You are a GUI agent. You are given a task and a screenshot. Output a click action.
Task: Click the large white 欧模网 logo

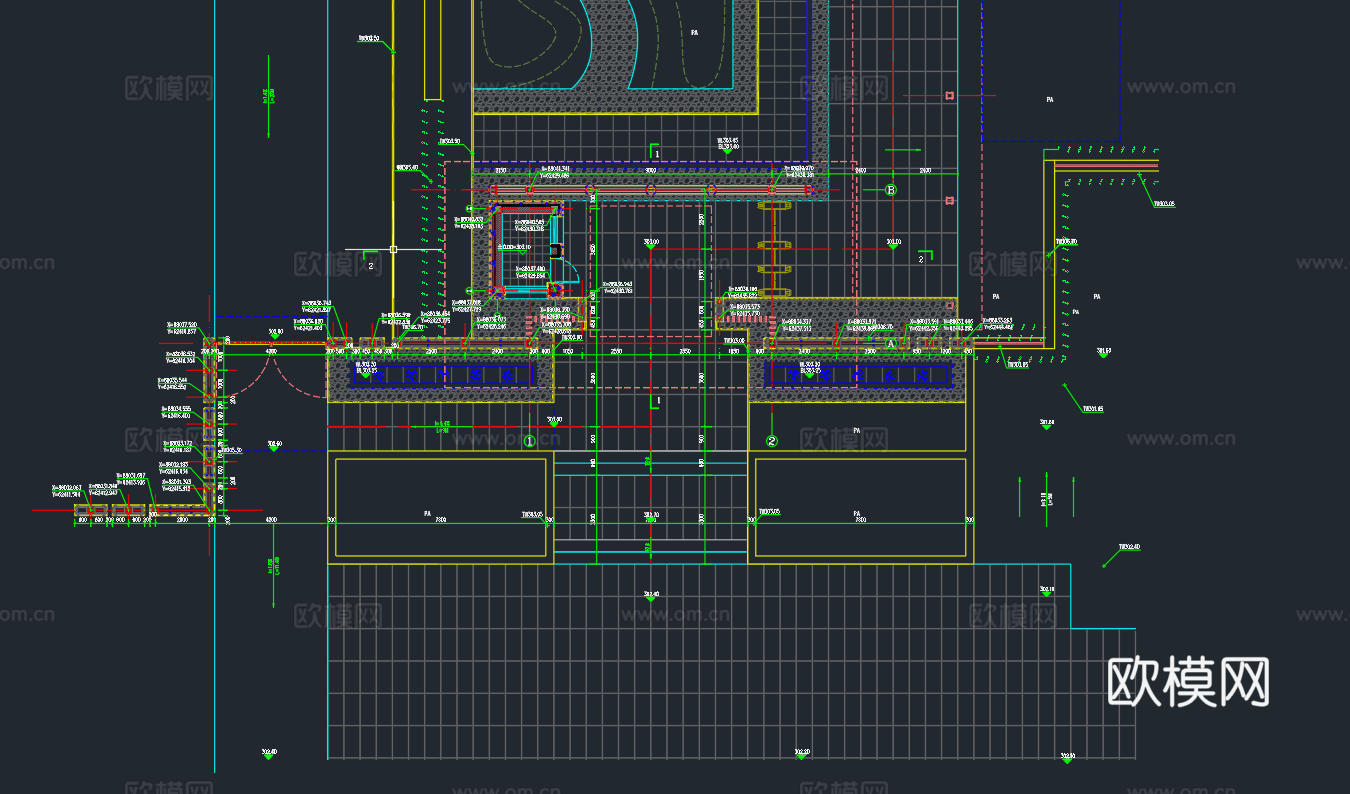click(x=1188, y=683)
